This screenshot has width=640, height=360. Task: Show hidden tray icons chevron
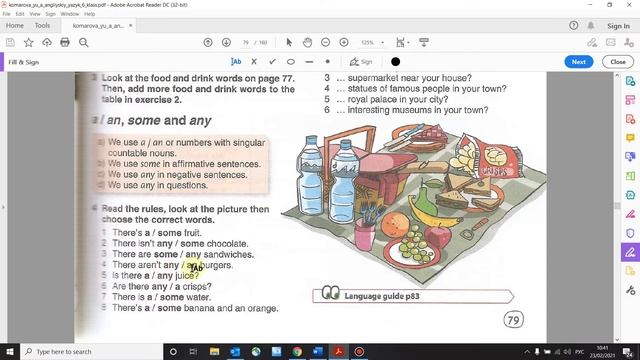527,351
